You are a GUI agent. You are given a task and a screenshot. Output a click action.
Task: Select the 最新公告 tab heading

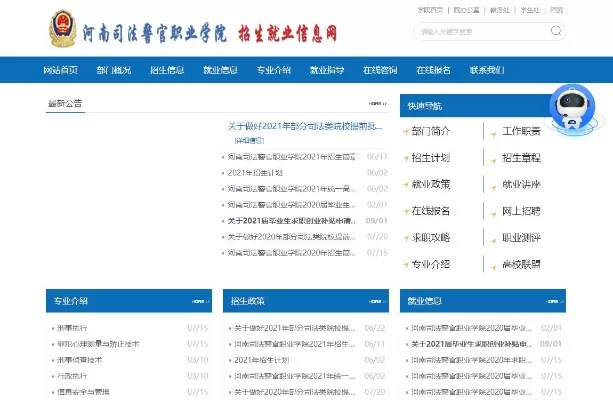[65, 104]
